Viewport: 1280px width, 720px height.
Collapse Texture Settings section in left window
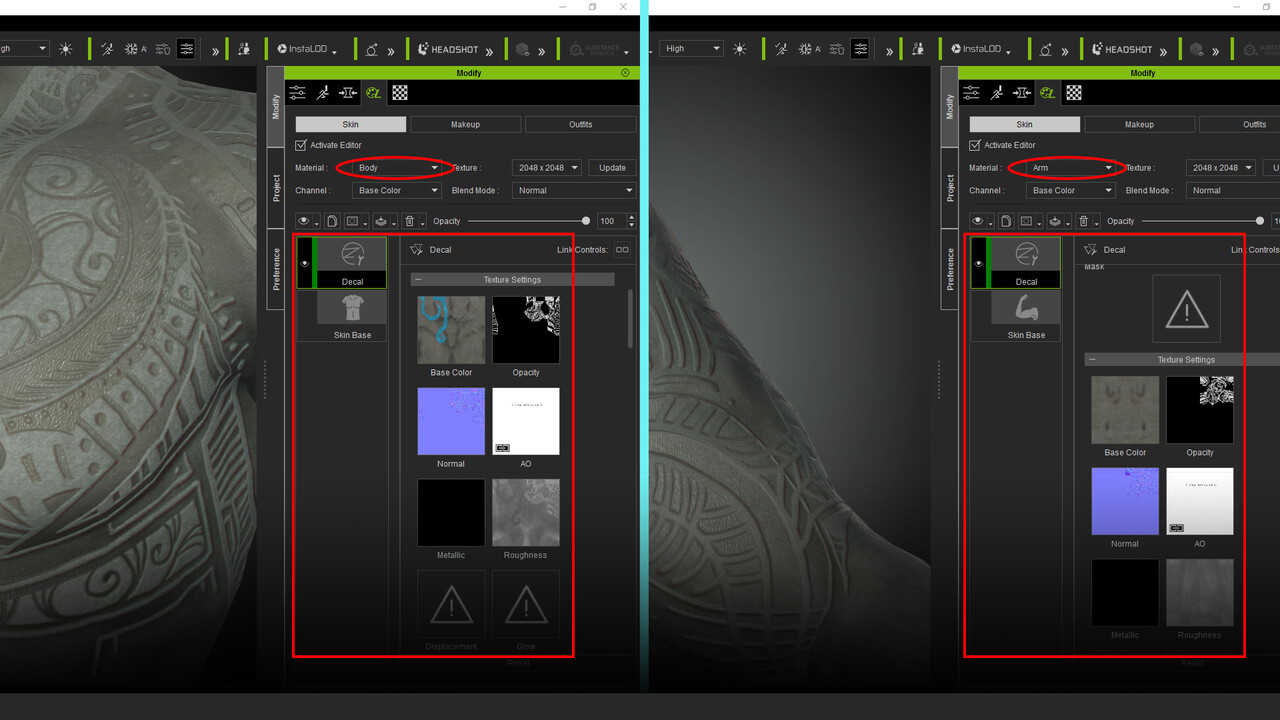pos(417,280)
